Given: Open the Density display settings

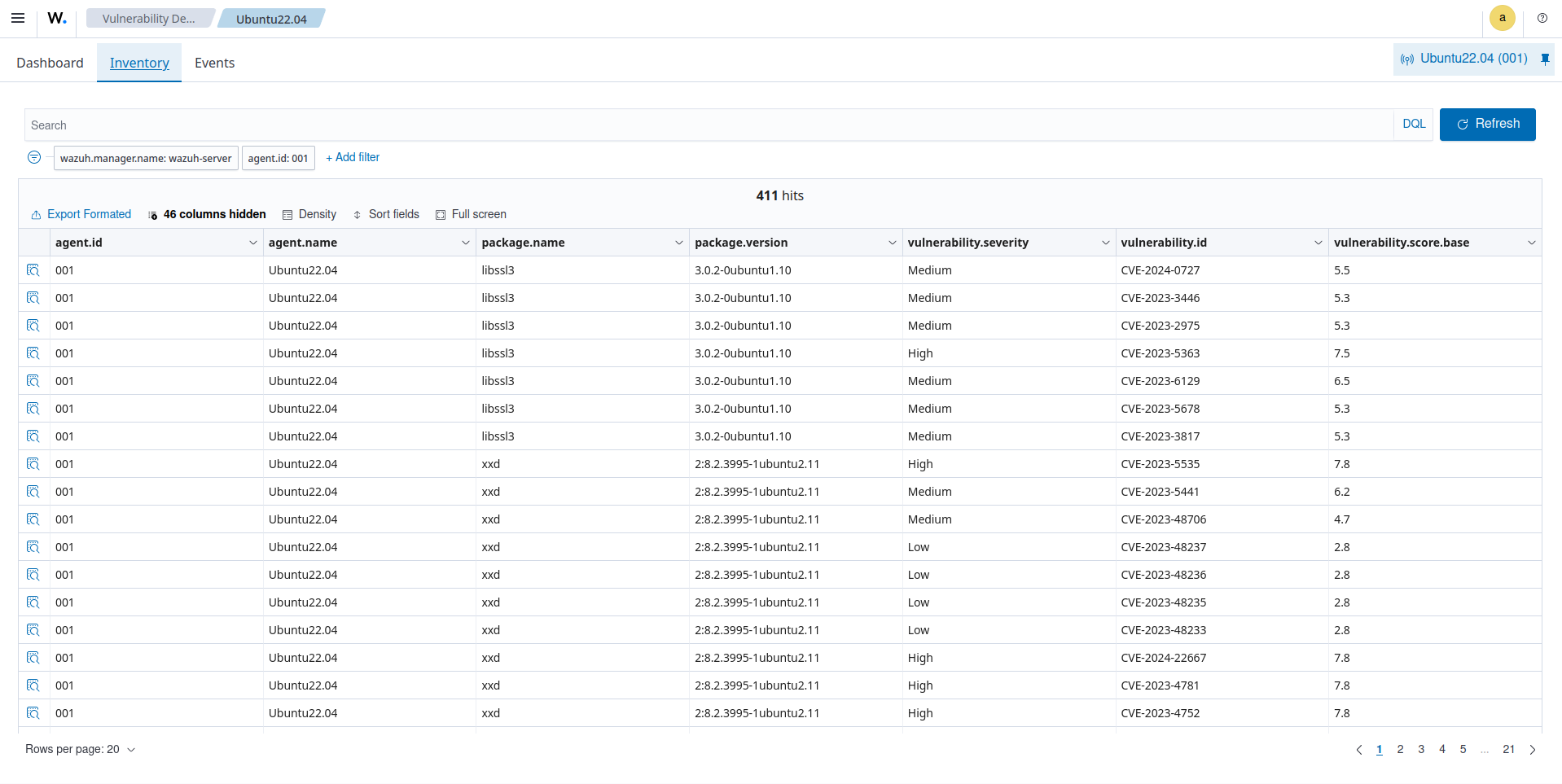Looking at the screenshot, I should [x=309, y=214].
